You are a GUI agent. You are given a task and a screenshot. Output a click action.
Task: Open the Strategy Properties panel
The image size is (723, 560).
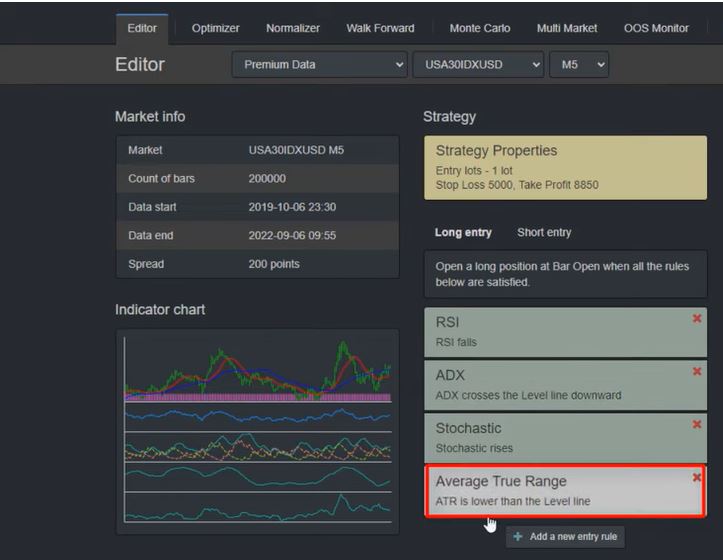(565, 167)
